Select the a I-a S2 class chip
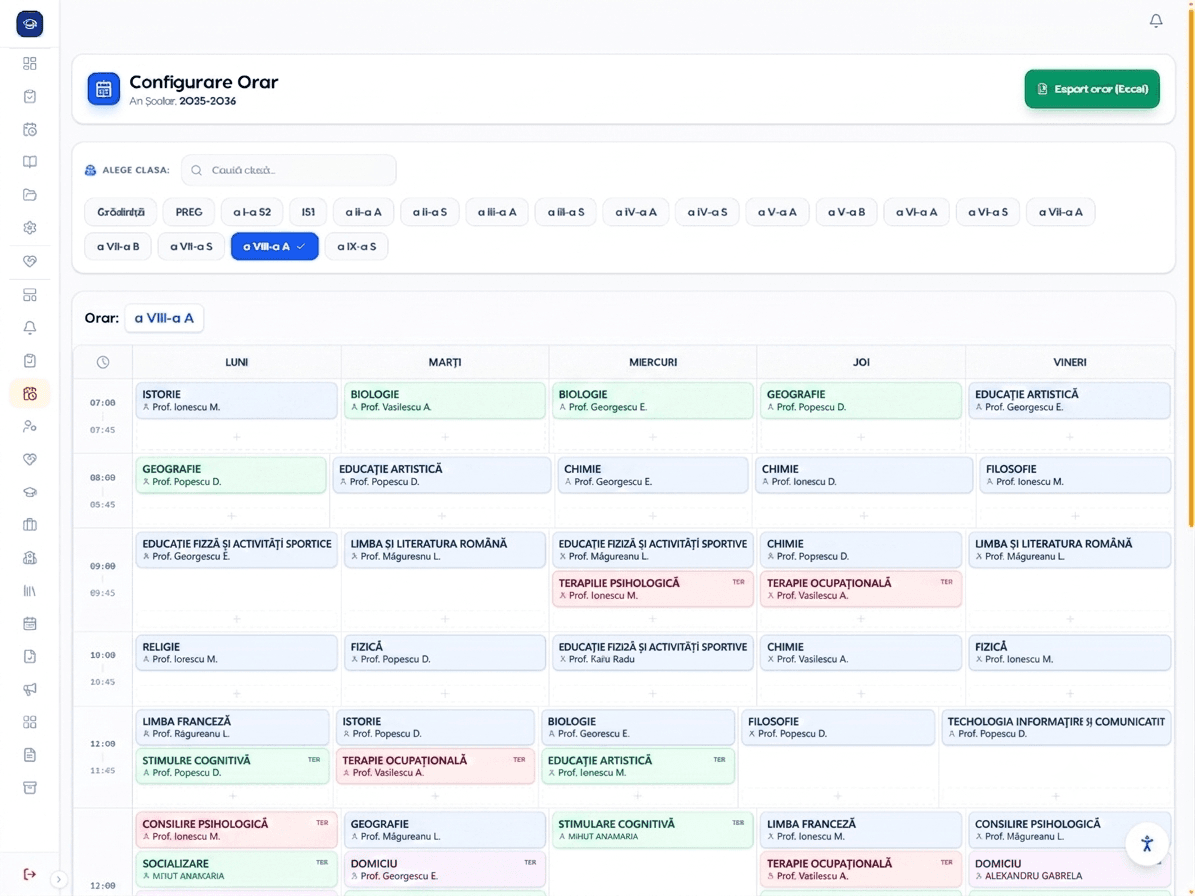 coord(252,212)
